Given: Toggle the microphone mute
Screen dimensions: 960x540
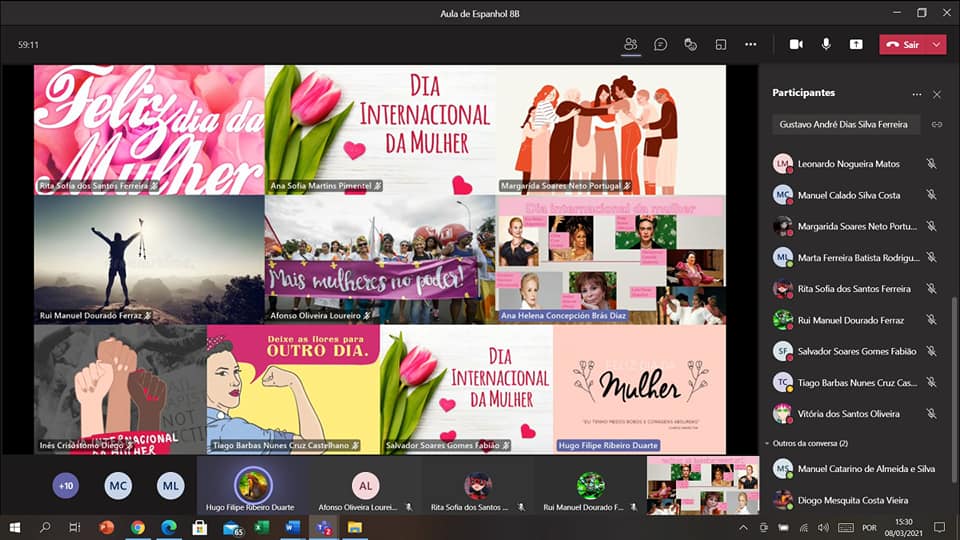Looking at the screenshot, I should pos(826,44).
